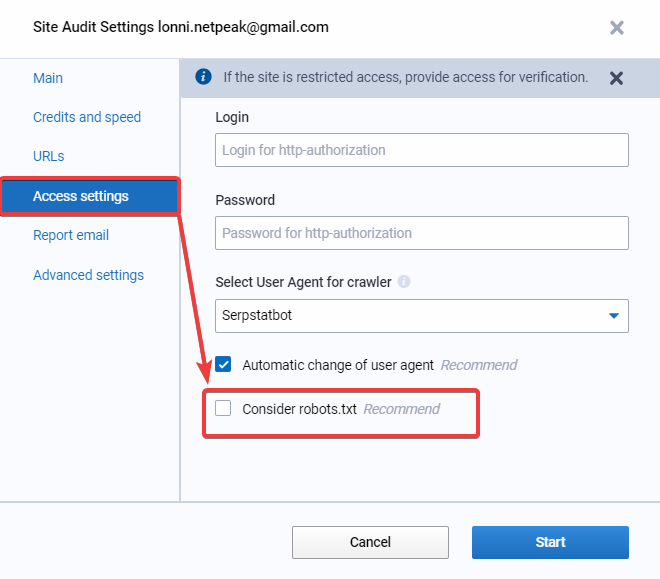Click the Login field label
Viewport: 660px width, 579px height.
tap(232, 117)
